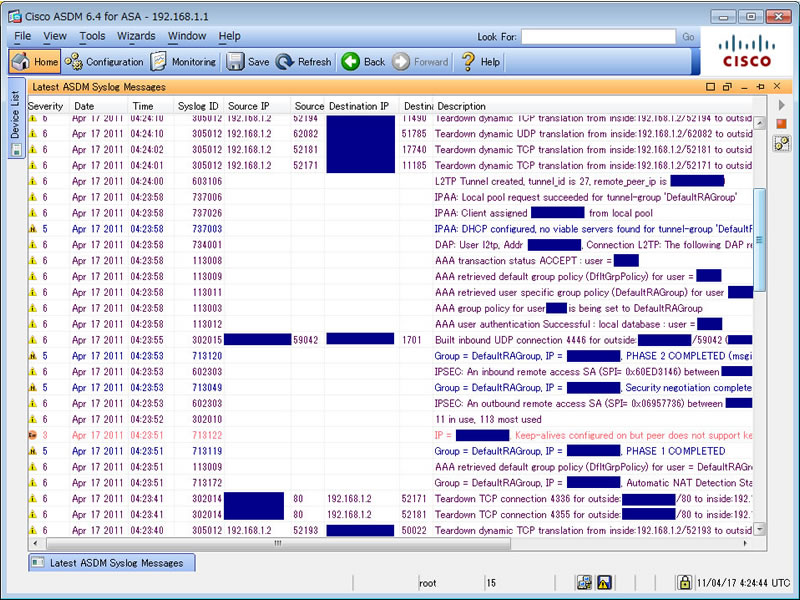The image size is (800, 600).
Task: Open the Wizards menu
Action: pos(136,36)
